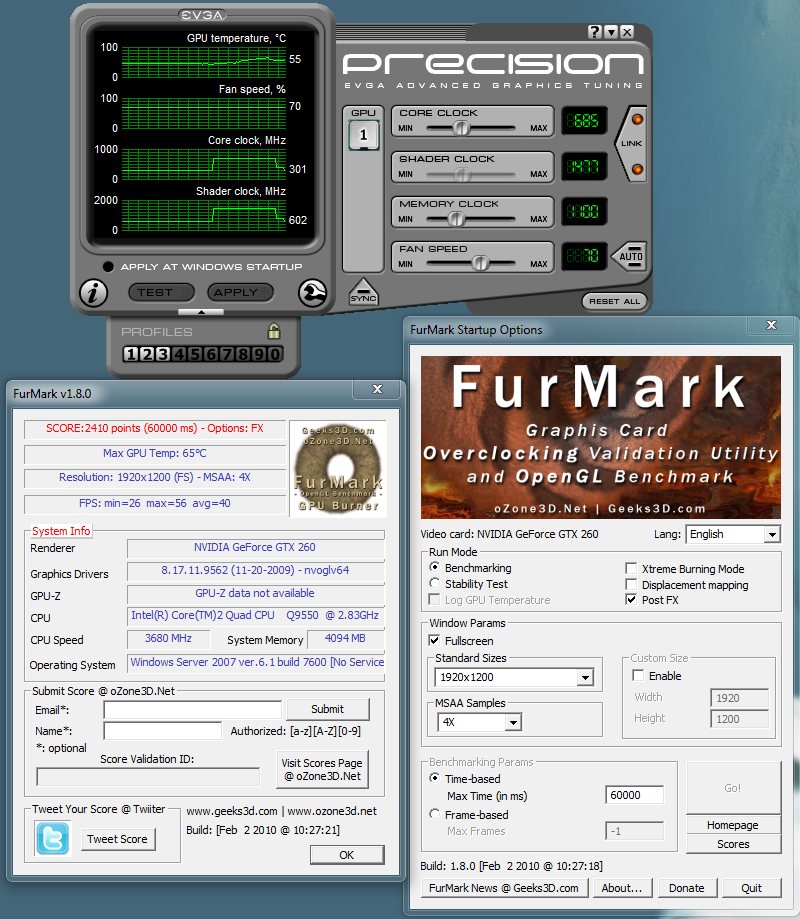Click the Max GPU Temp: 65°C text

pos(155,453)
